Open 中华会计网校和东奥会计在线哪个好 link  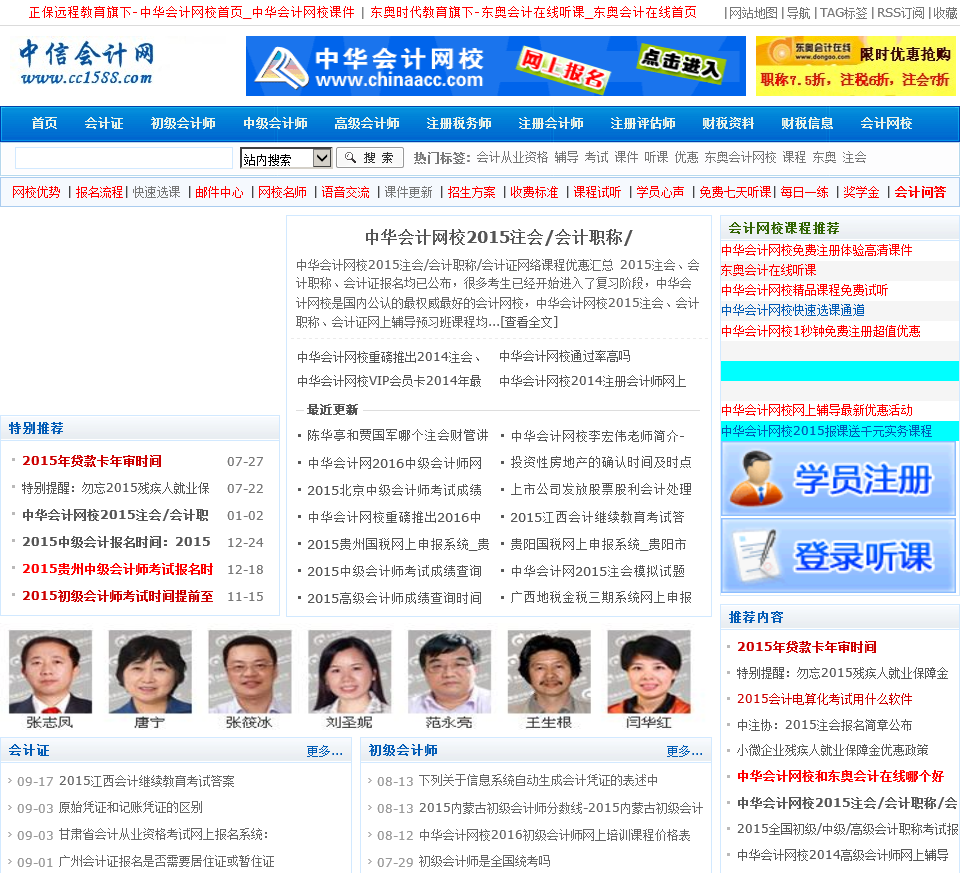(x=841, y=776)
